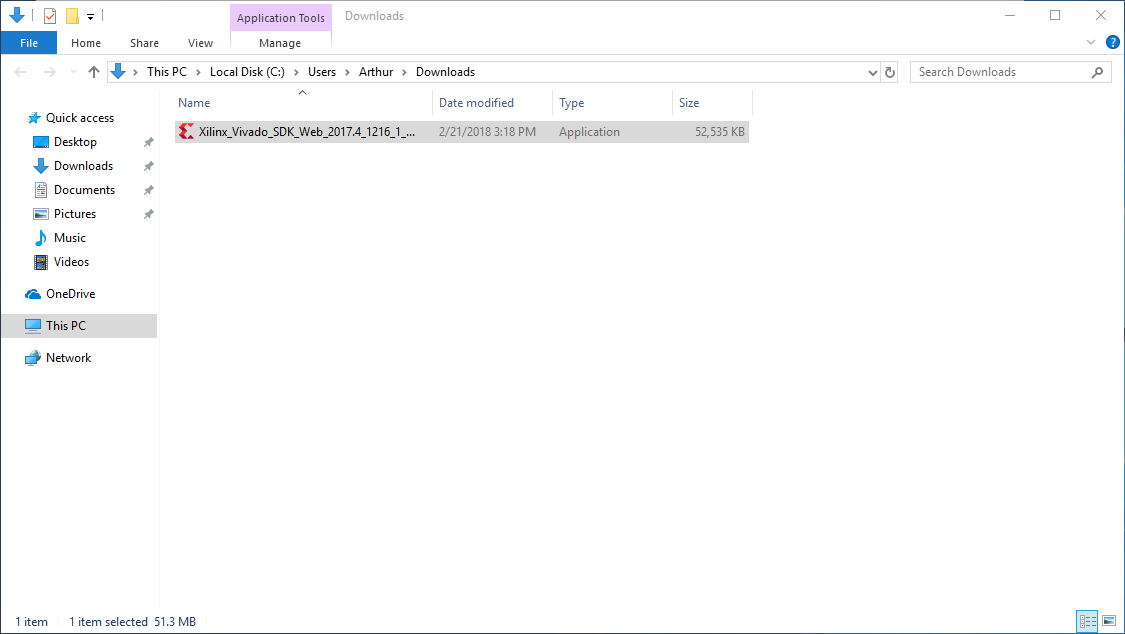Minimize the Downloads window
The height and width of the screenshot is (634, 1125).
[1009, 15]
